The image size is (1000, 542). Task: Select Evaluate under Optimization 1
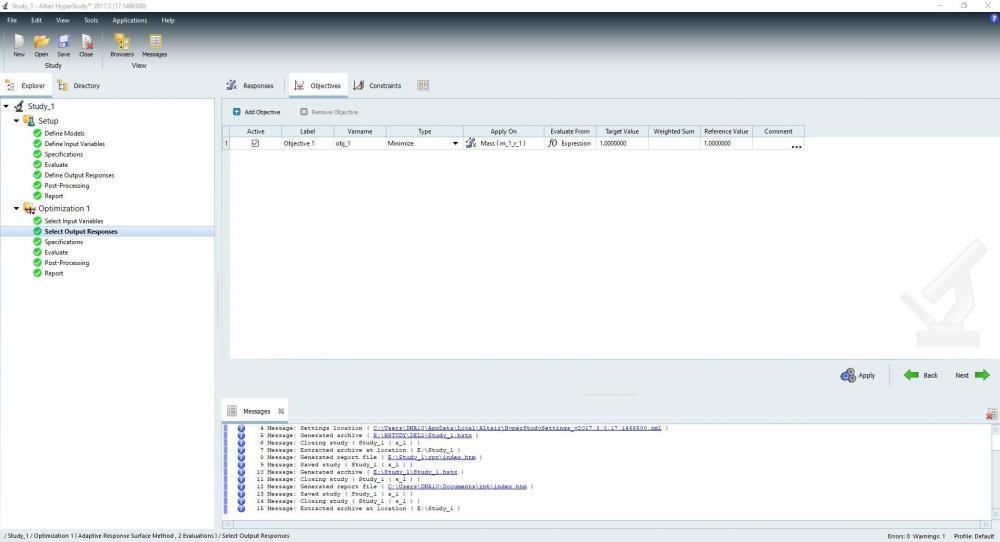pyautogui.click(x=56, y=252)
